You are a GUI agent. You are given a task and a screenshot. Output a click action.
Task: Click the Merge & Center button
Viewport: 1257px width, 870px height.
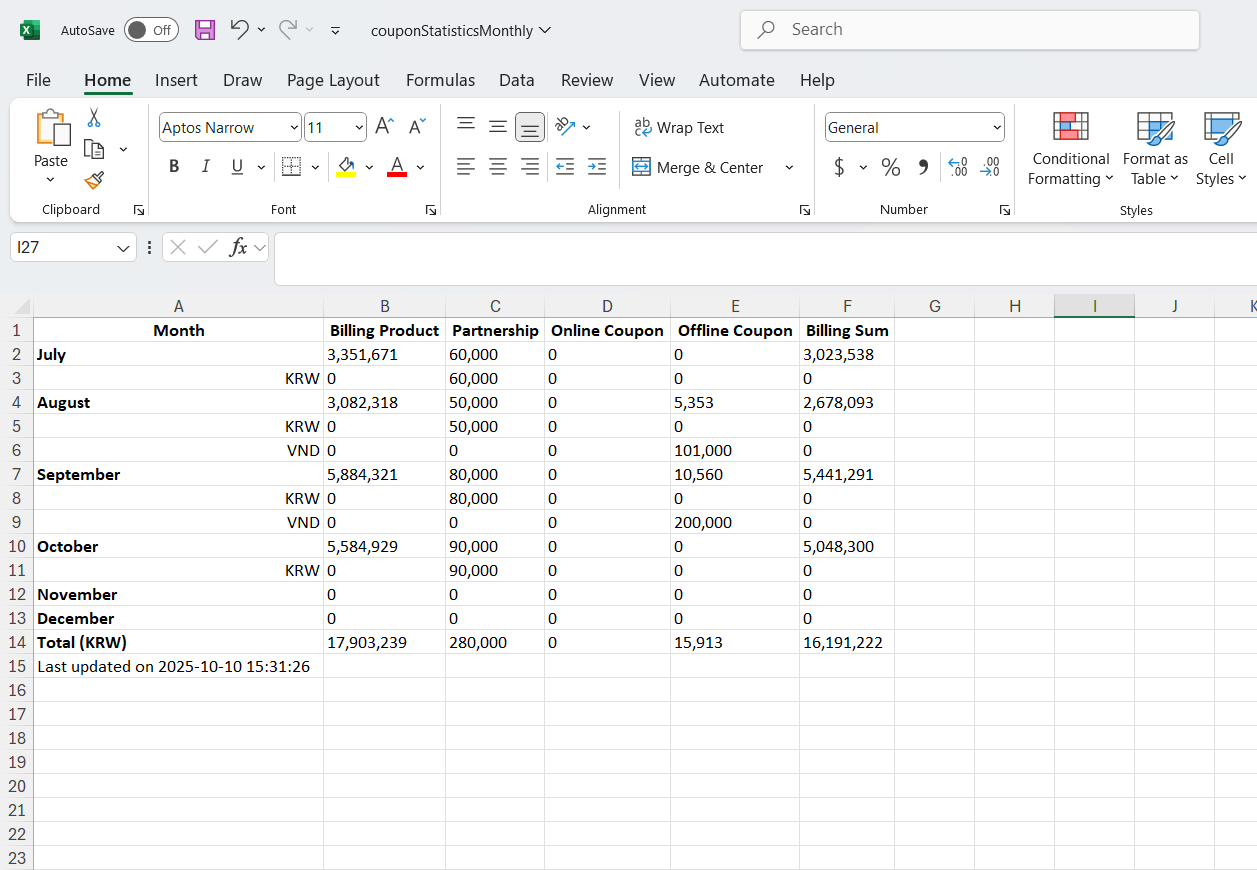[699, 167]
